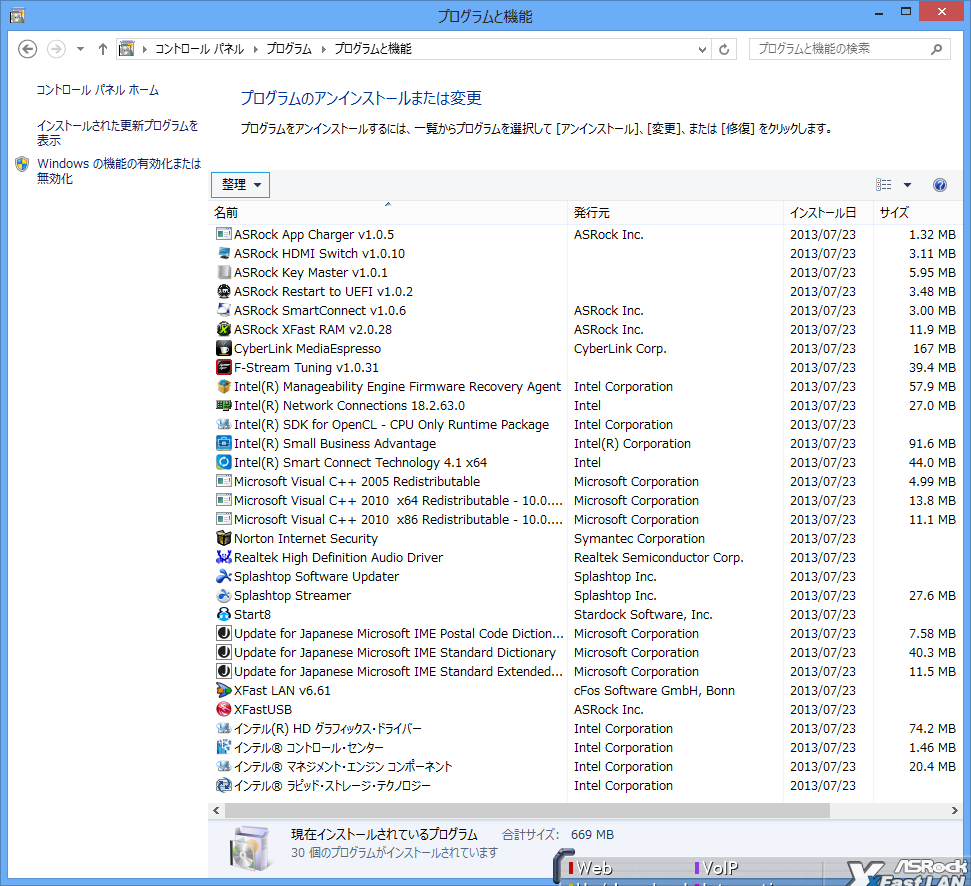Click the cFos Software GmbH, Bonn cell
The width and height of the screenshot is (971, 886).
[x=654, y=691]
